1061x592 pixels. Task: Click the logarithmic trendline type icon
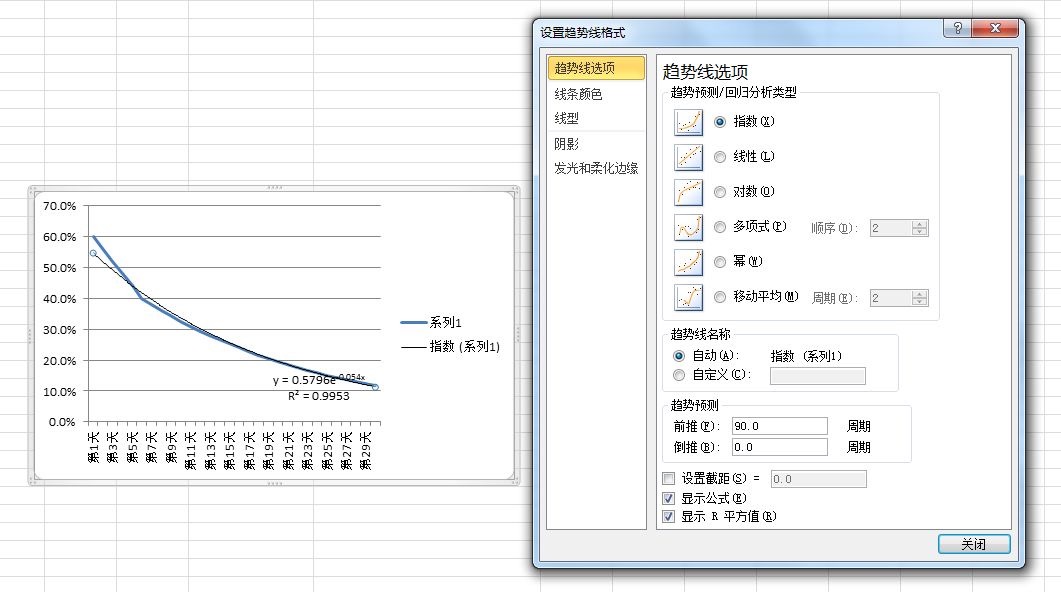coord(689,192)
